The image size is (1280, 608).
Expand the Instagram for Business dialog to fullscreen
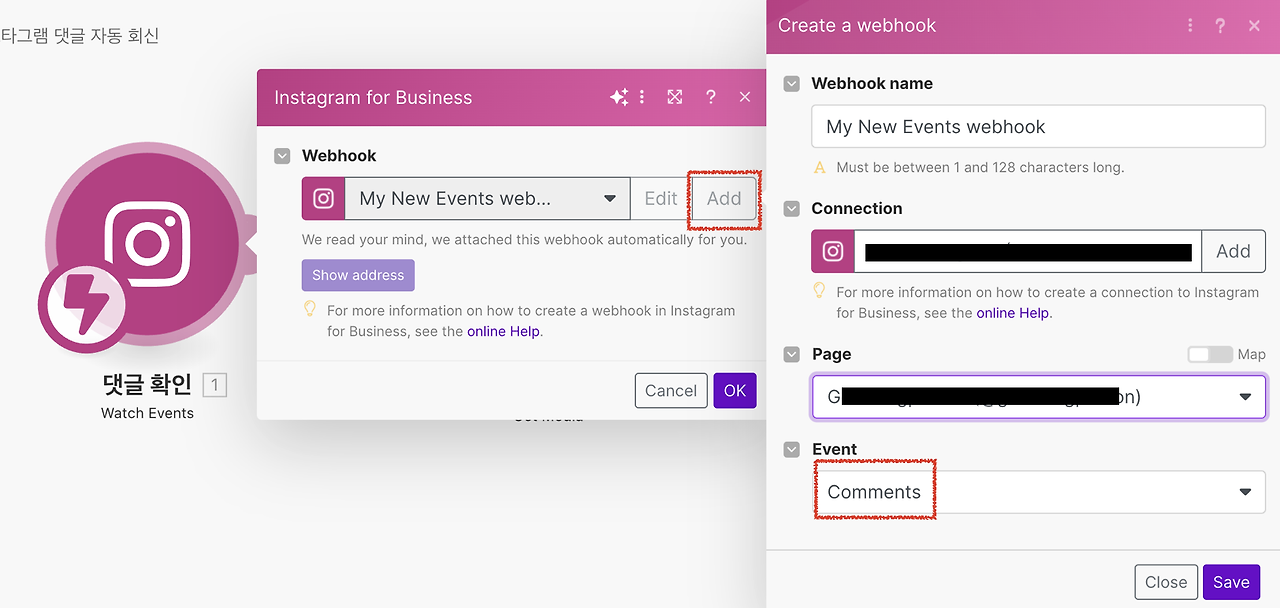[675, 97]
